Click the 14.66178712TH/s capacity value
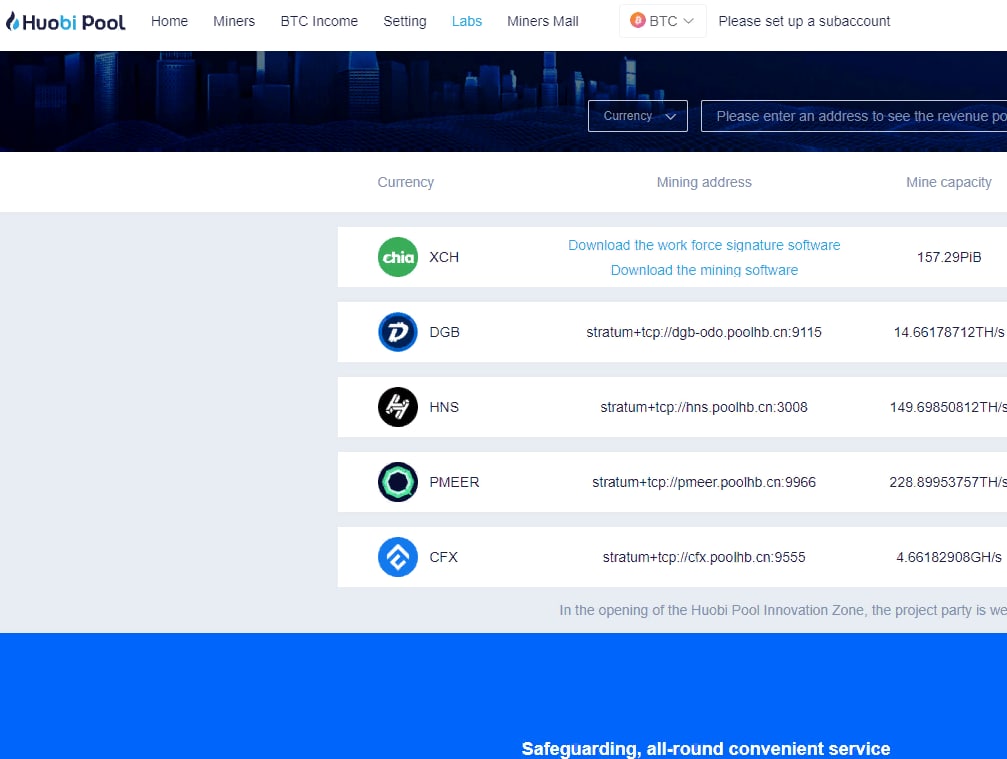Viewport: 1007px width, 759px height. [x=949, y=332]
